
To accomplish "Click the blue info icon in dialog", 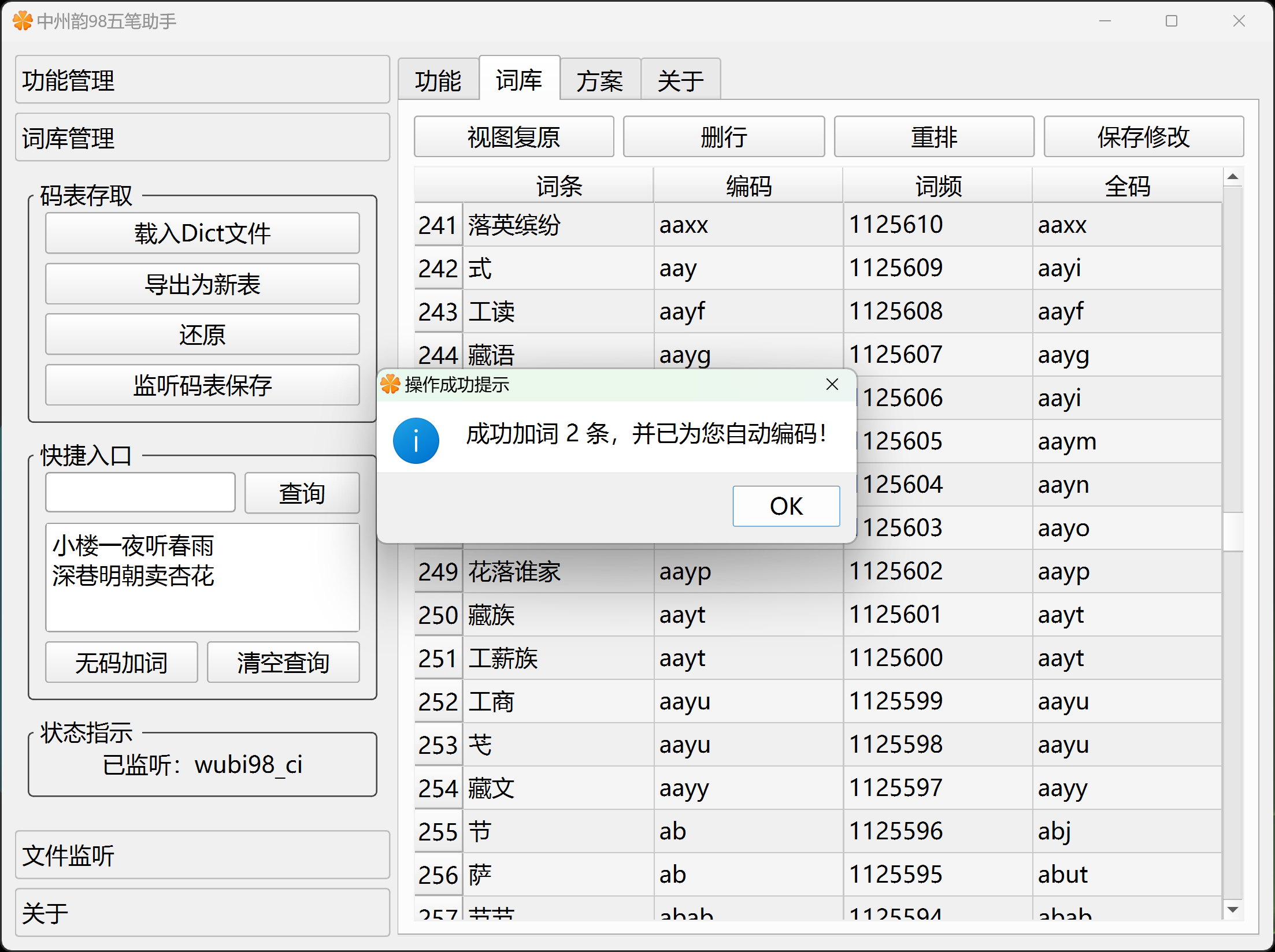I will 416,441.
